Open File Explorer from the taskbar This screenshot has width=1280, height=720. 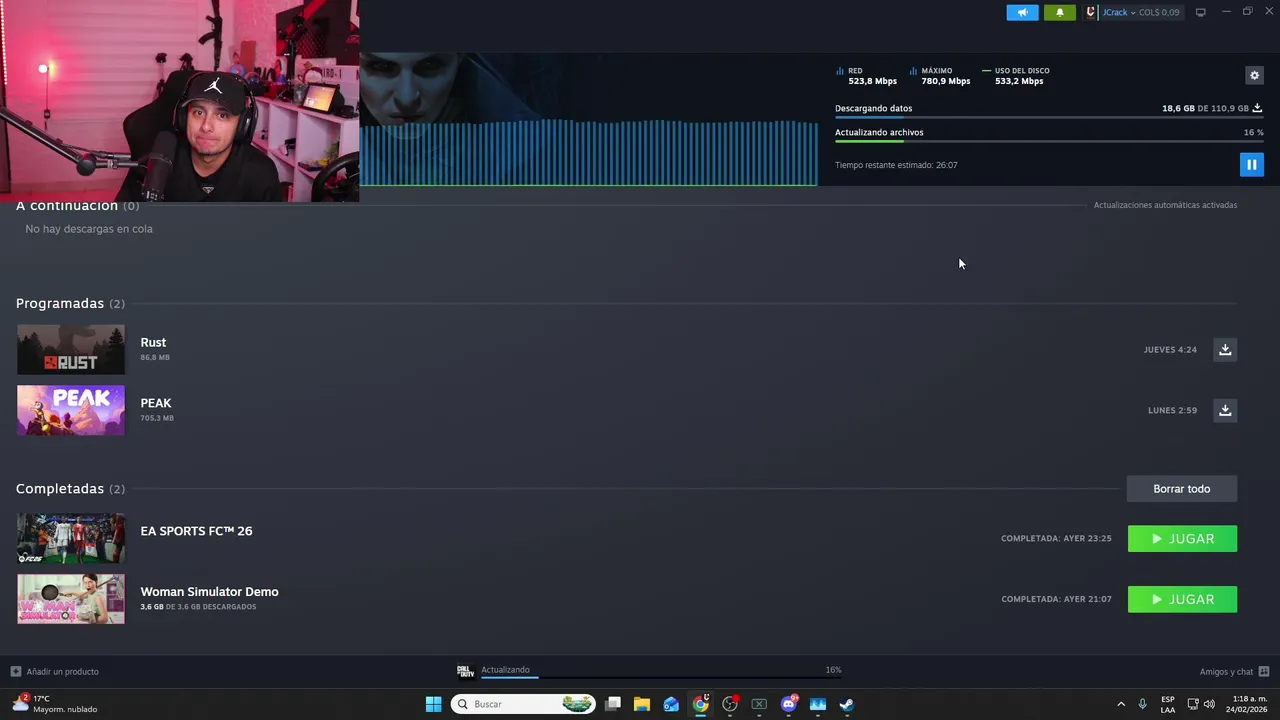point(642,704)
